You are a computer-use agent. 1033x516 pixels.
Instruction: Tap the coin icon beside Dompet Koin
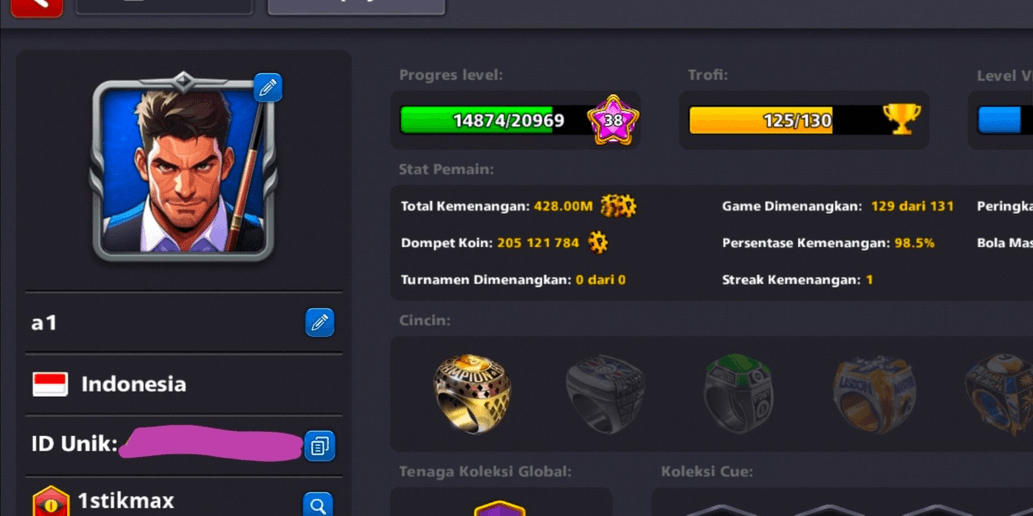point(598,243)
